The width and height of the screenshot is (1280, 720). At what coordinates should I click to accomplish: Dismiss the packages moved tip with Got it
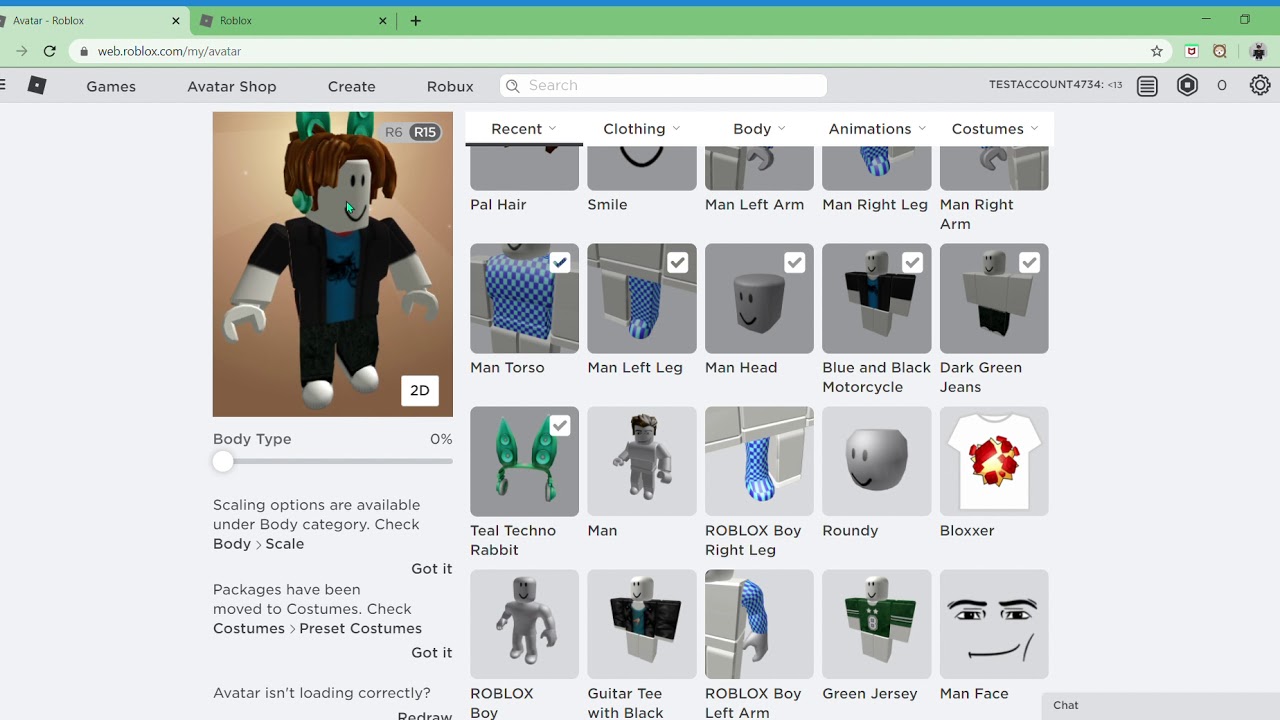pyautogui.click(x=432, y=653)
